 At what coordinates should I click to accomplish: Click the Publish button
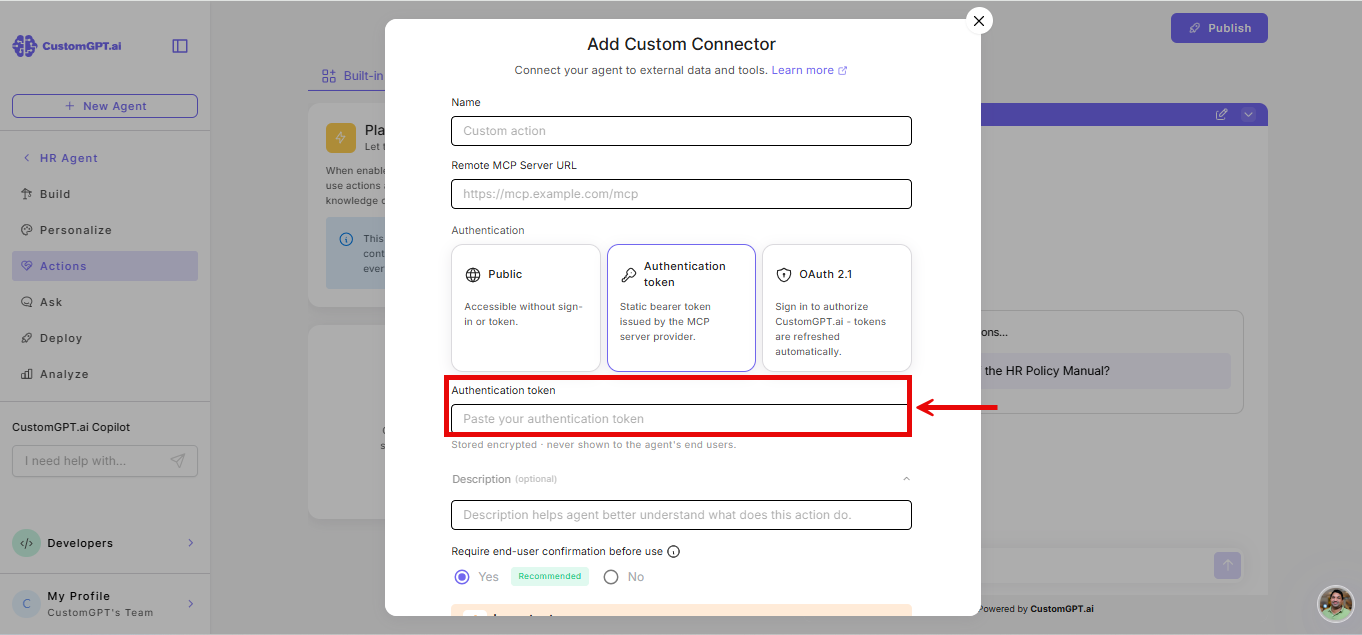(1219, 28)
